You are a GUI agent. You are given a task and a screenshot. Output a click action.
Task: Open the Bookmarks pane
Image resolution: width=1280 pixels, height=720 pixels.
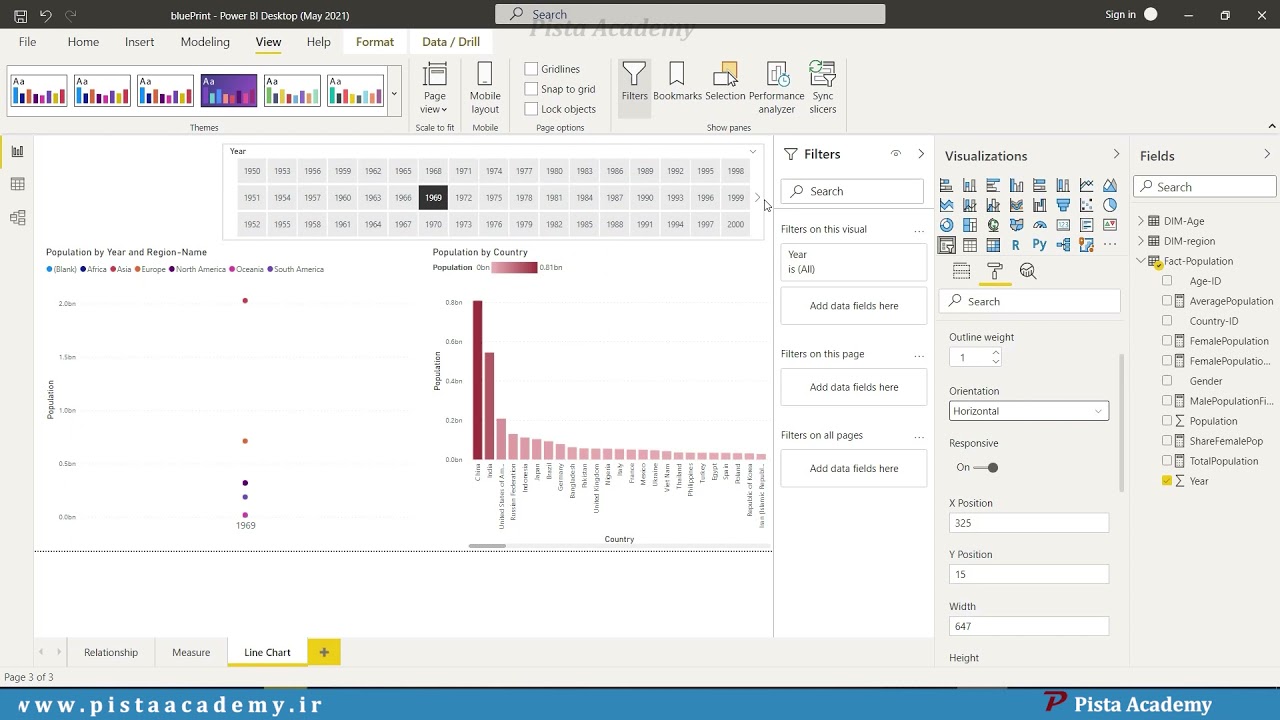(677, 82)
